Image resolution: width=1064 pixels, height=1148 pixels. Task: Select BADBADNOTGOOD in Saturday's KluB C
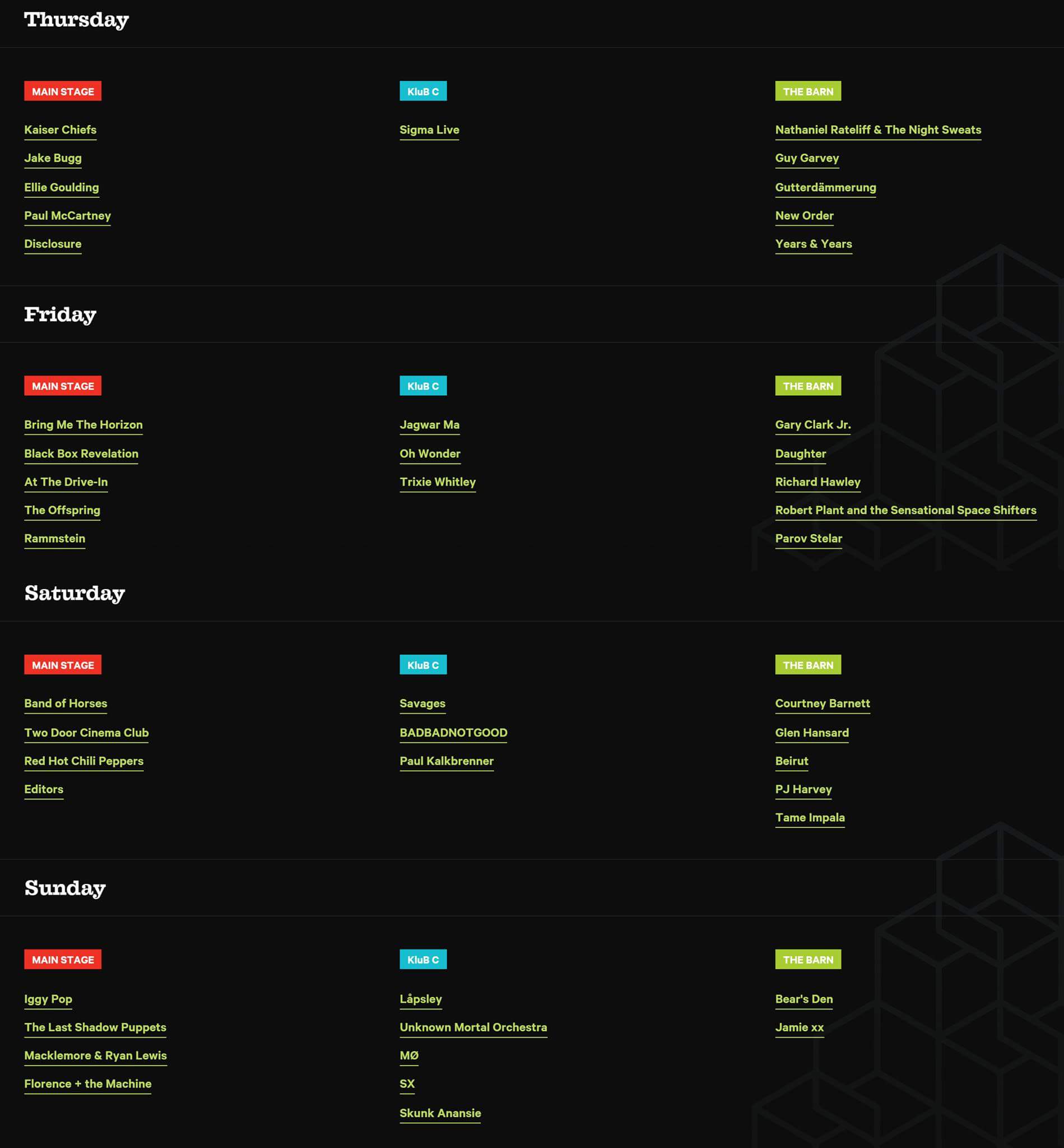pos(454,733)
